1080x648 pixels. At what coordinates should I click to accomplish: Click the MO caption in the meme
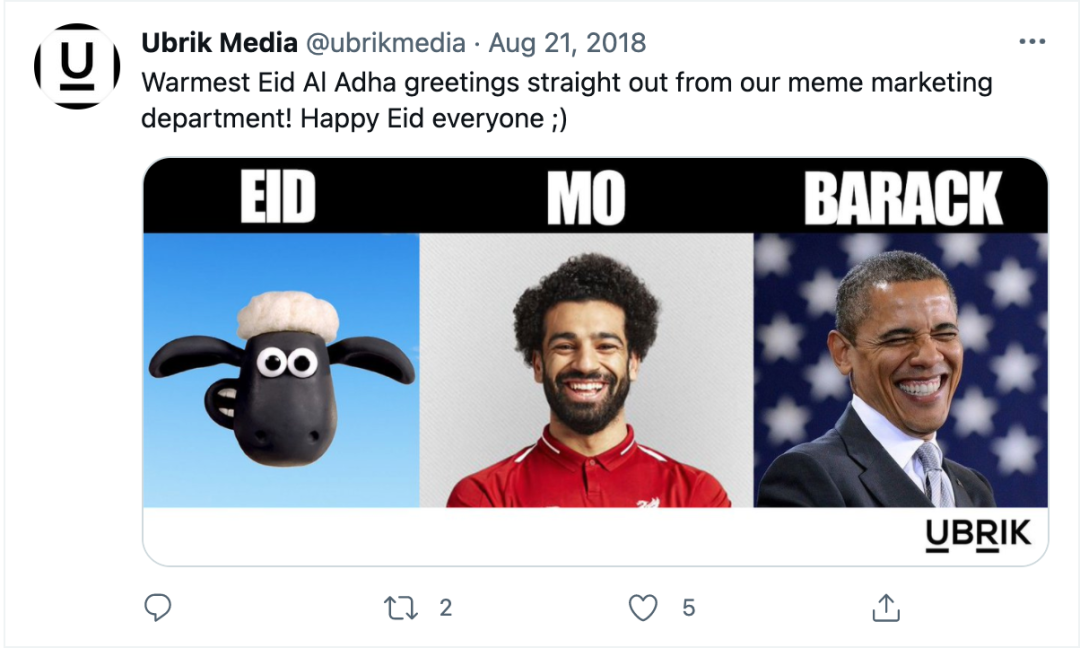(586, 198)
